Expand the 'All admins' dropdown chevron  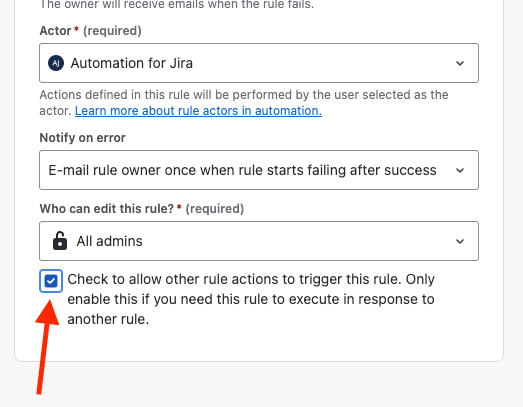coord(460,241)
